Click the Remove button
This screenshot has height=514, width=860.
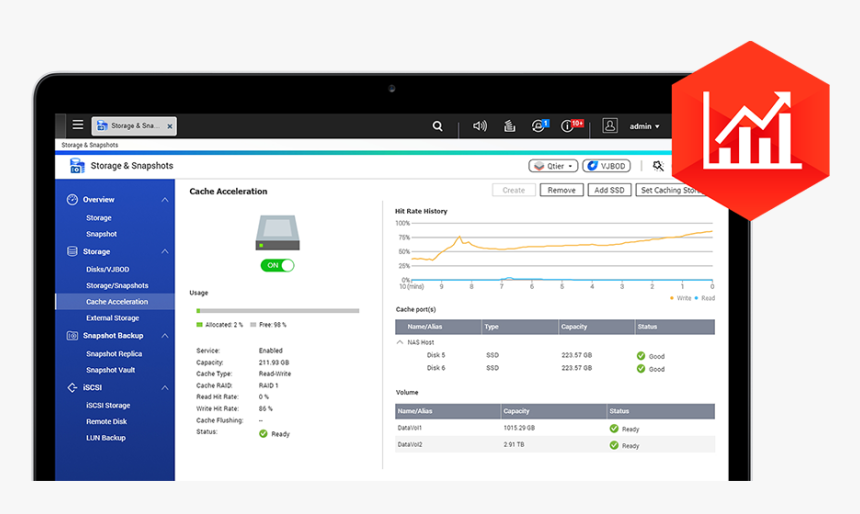561,190
